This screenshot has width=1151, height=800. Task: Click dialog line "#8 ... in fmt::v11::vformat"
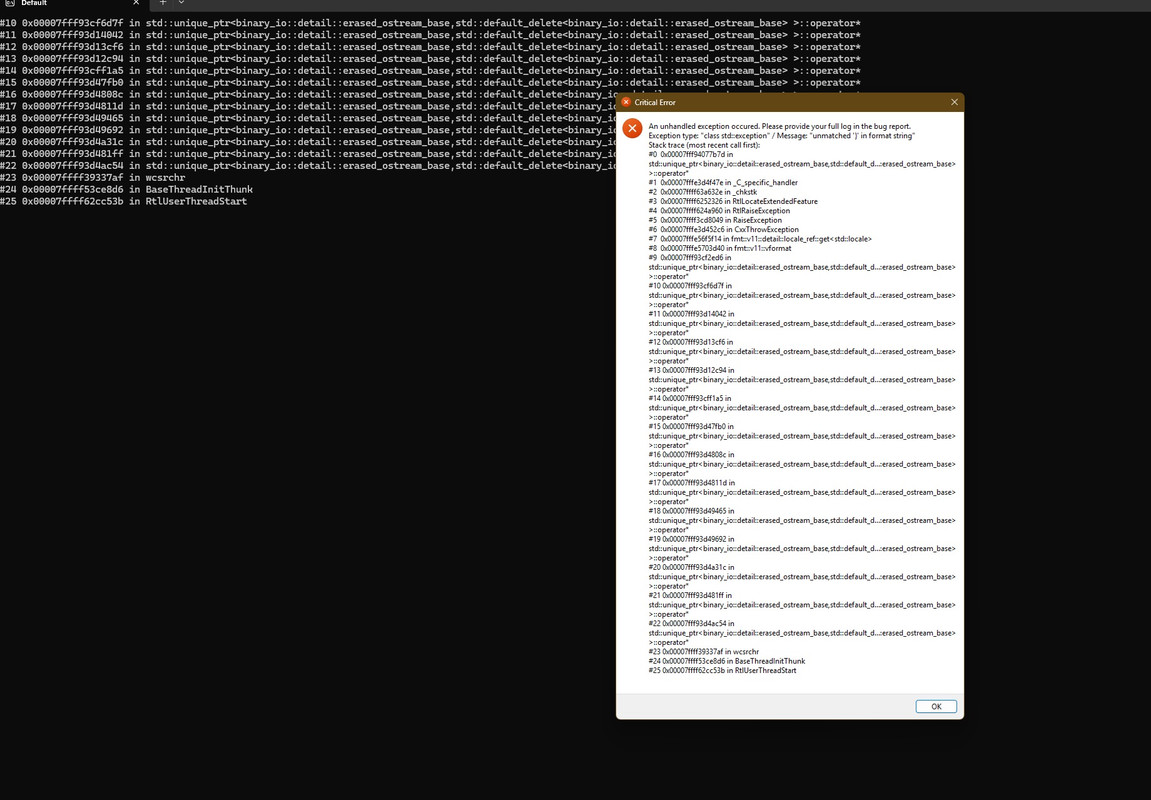pos(720,248)
